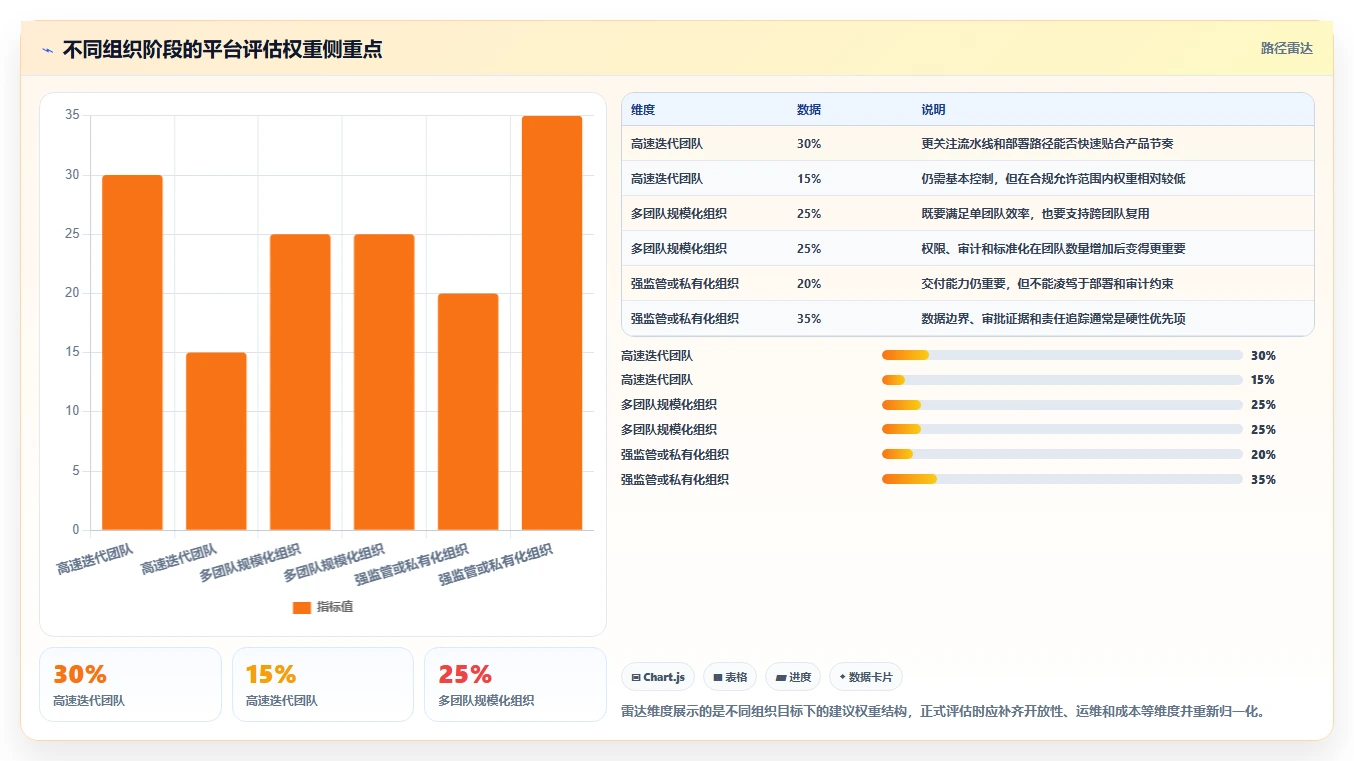The width and height of the screenshot is (1354, 761).
Task: Click the footer note starting 雷达维度展示的是
Action: tap(944, 712)
